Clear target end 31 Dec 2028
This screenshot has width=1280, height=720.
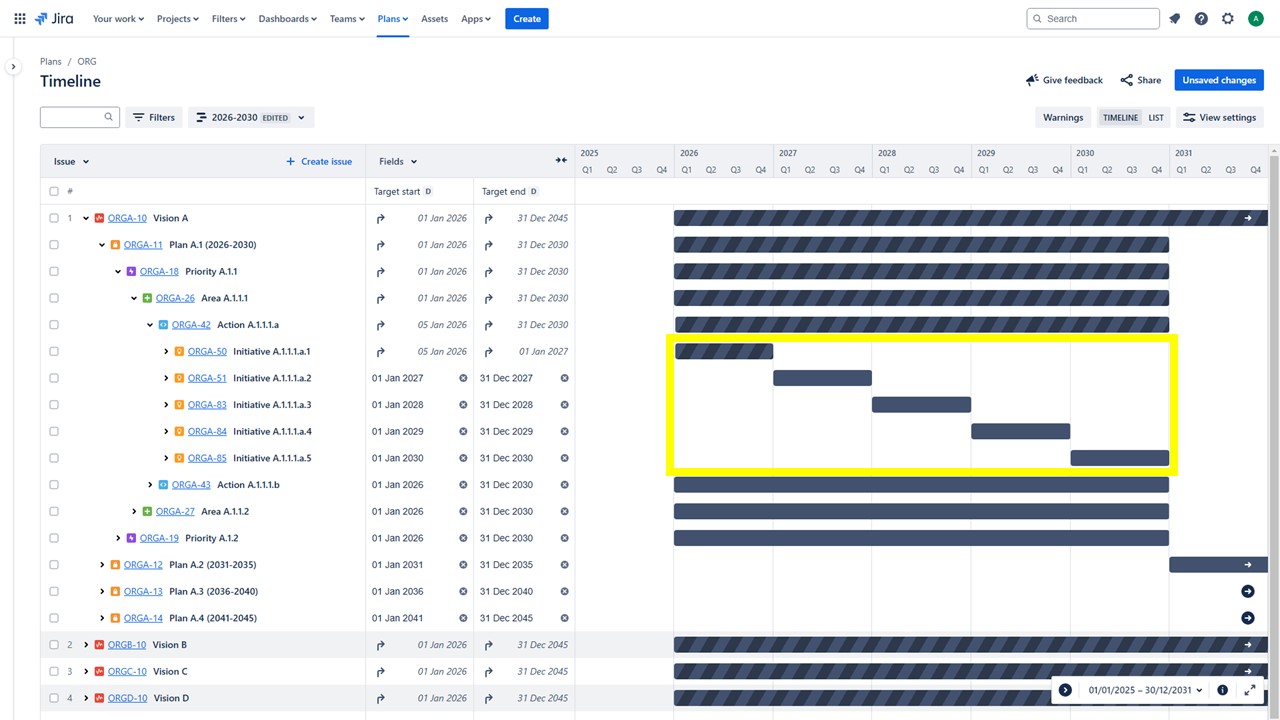tap(564, 405)
